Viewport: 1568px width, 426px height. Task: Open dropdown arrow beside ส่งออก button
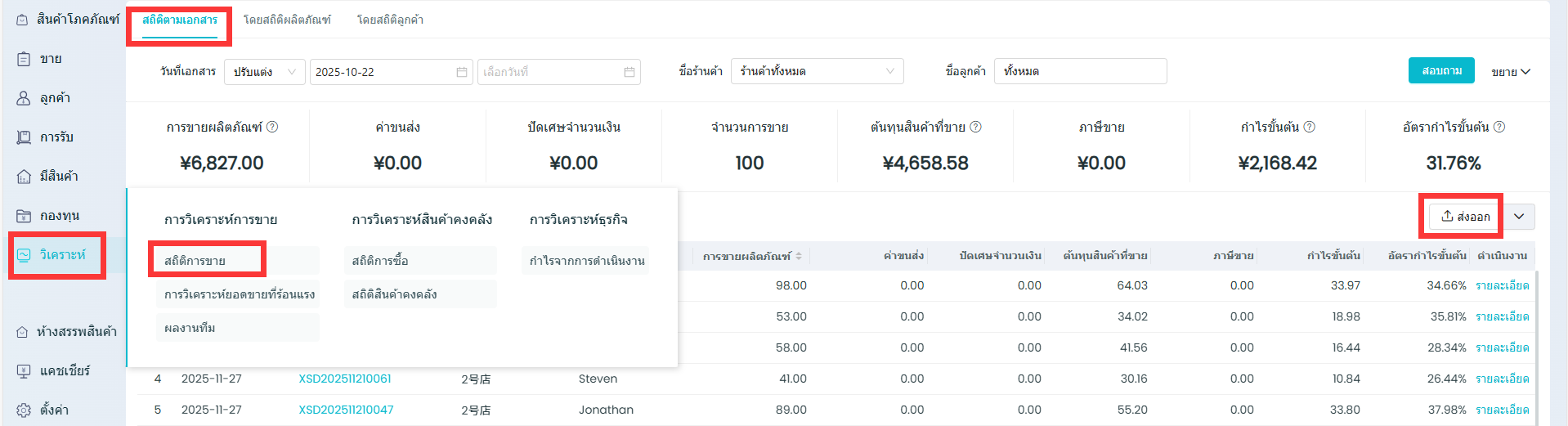pos(1519,217)
